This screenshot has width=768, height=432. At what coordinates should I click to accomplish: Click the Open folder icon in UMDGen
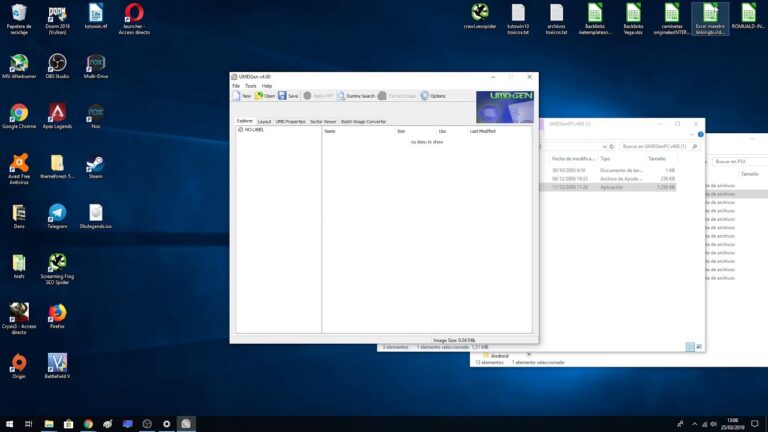coord(260,96)
